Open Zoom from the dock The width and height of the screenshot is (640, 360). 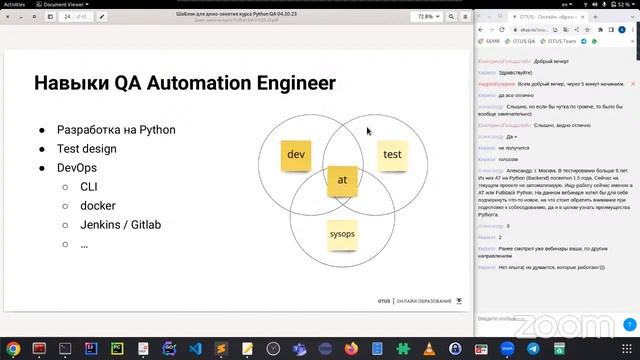pyautogui.click(x=507, y=349)
